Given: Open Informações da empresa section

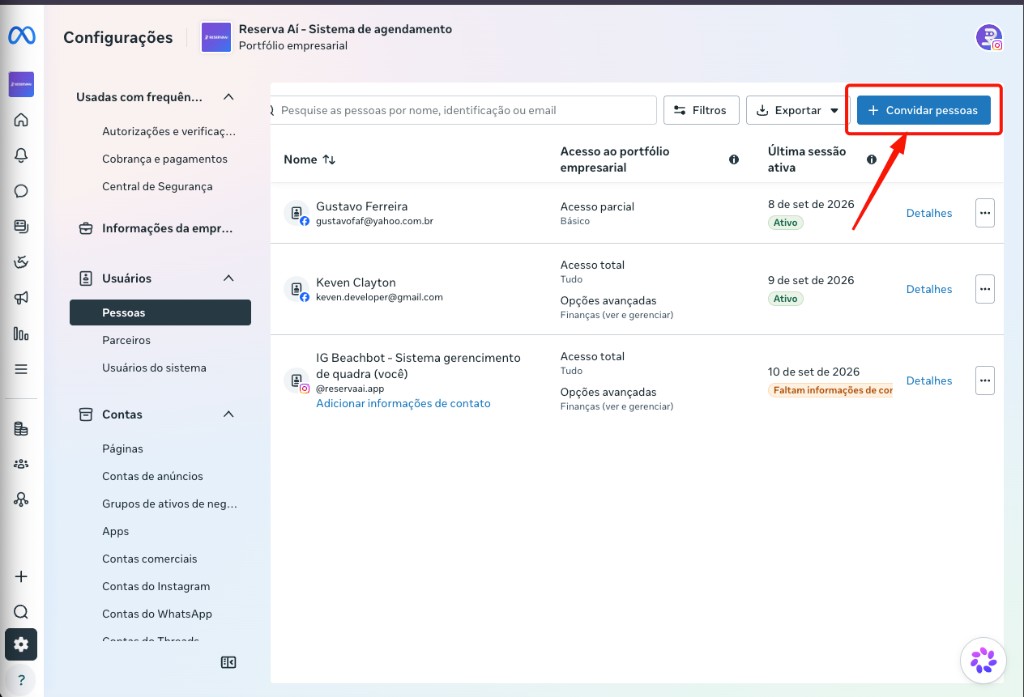Looking at the screenshot, I should pos(155,229).
